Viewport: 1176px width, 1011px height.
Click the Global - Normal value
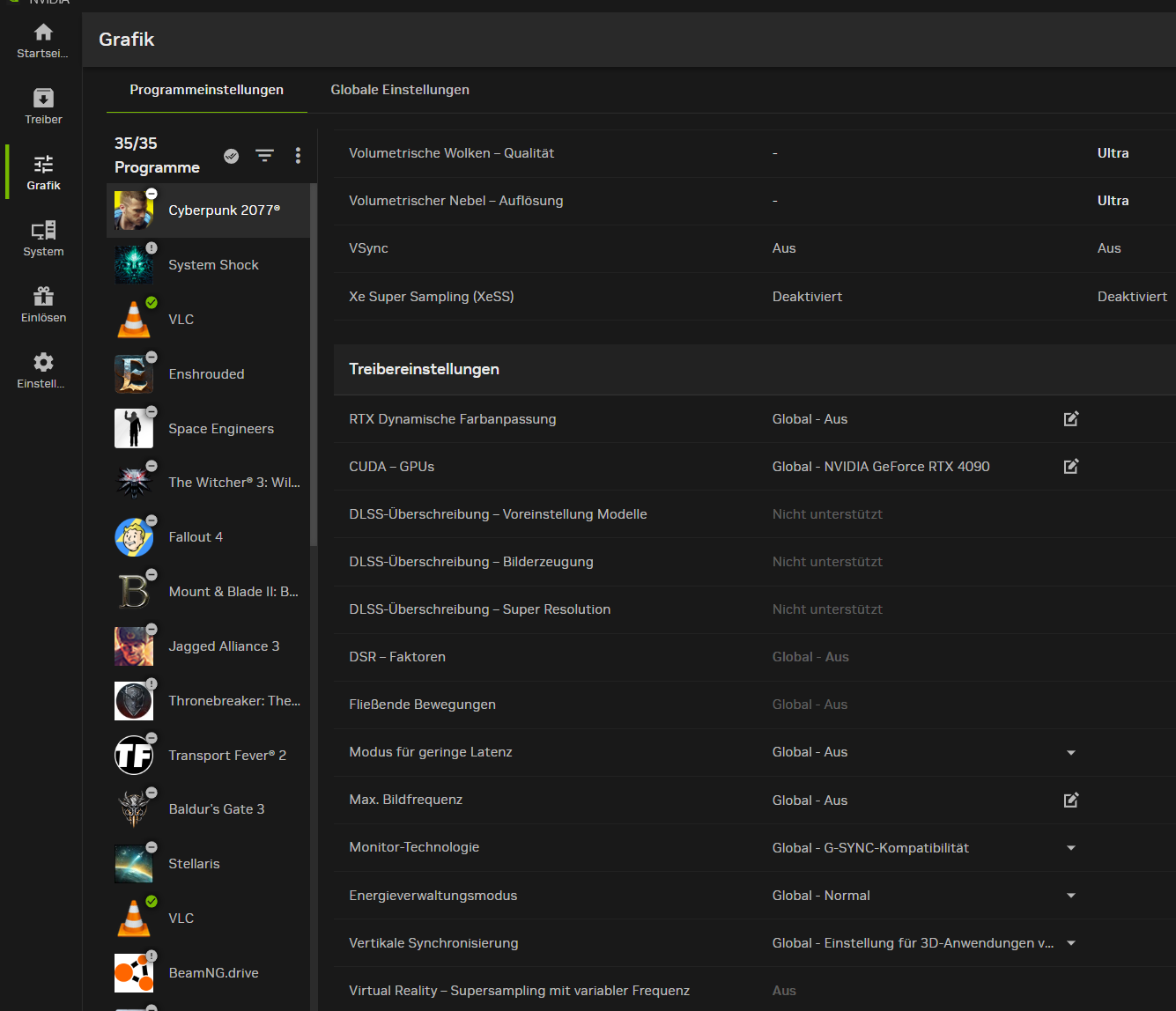821,896
